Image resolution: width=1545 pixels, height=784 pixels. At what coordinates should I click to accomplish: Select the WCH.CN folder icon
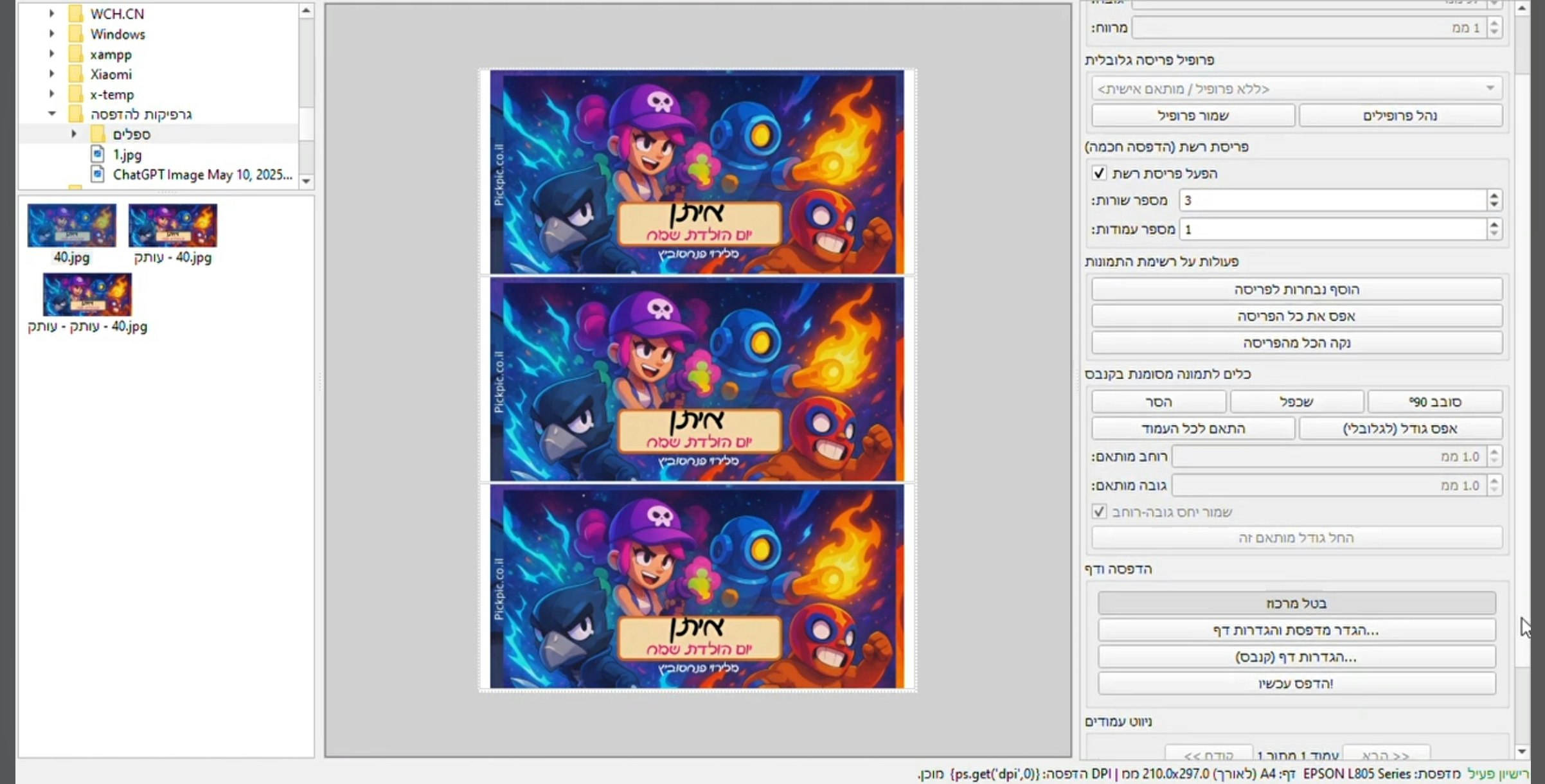point(76,13)
